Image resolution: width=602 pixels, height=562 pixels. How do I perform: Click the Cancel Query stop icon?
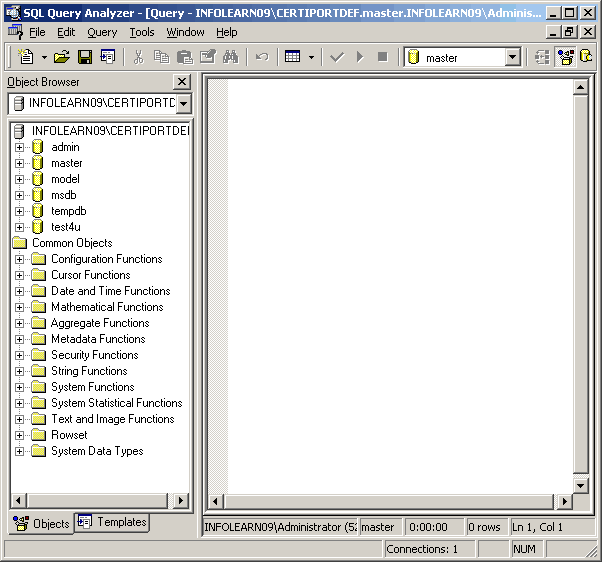click(382, 57)
